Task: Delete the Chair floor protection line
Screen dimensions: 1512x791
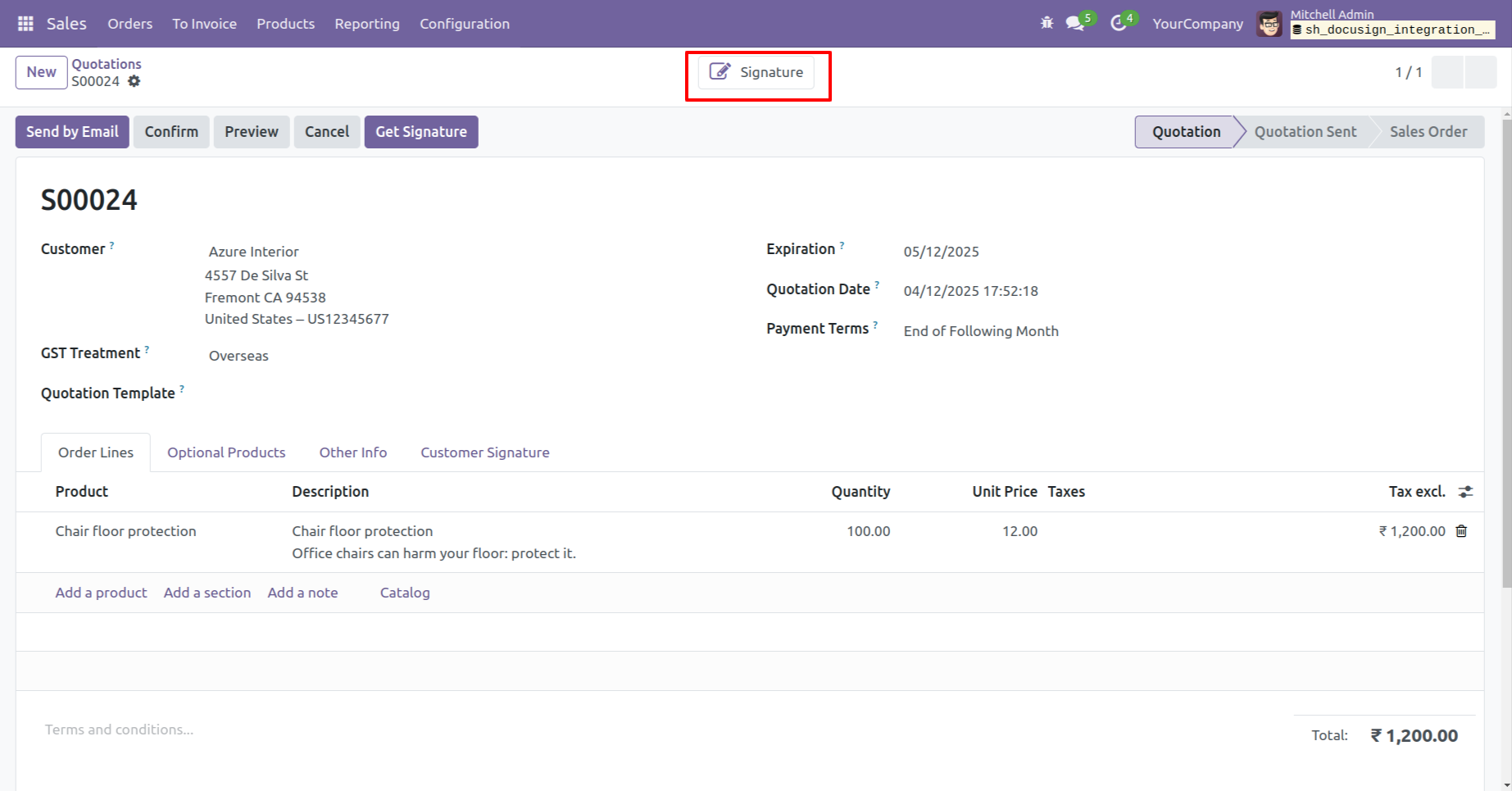Action: tap(1461, 531)
